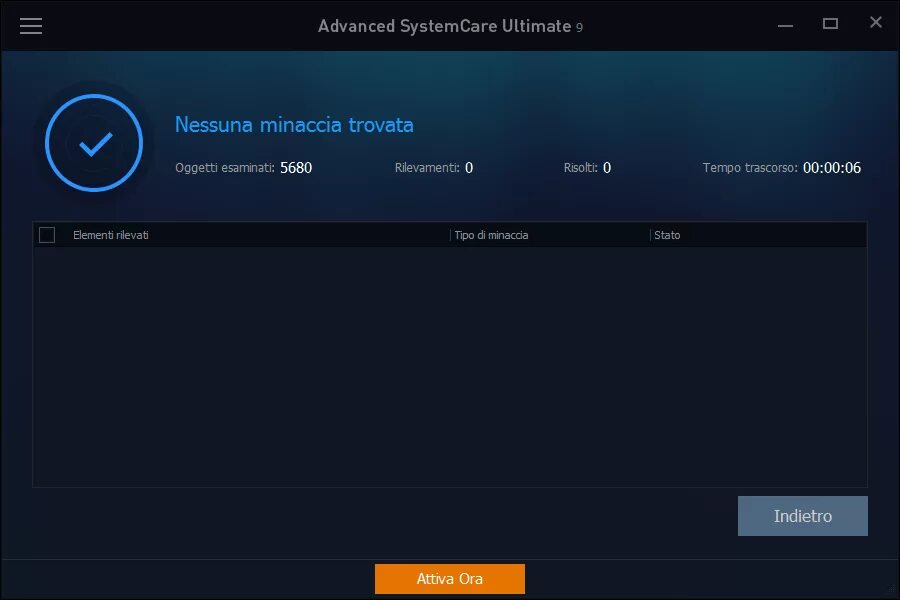The height and width of the screenshot is (600, 900).
Task: Click the Nessuna minaccia trovata heading
Action: click(x=294, y=125)
